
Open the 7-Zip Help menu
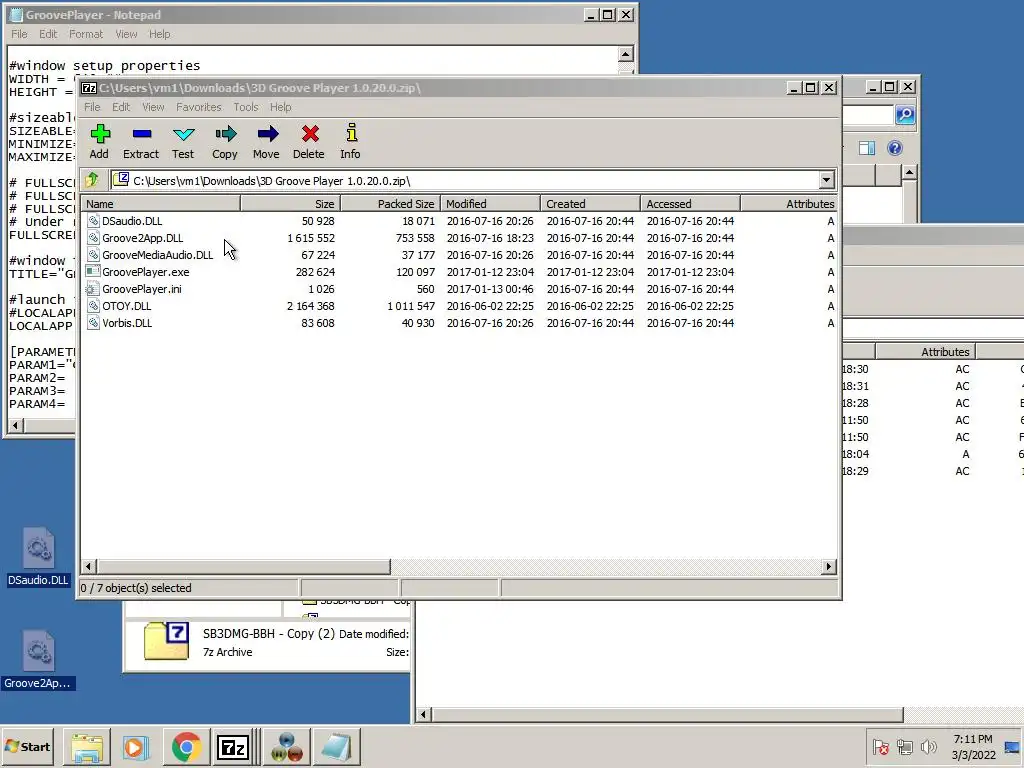coord(281,107)
